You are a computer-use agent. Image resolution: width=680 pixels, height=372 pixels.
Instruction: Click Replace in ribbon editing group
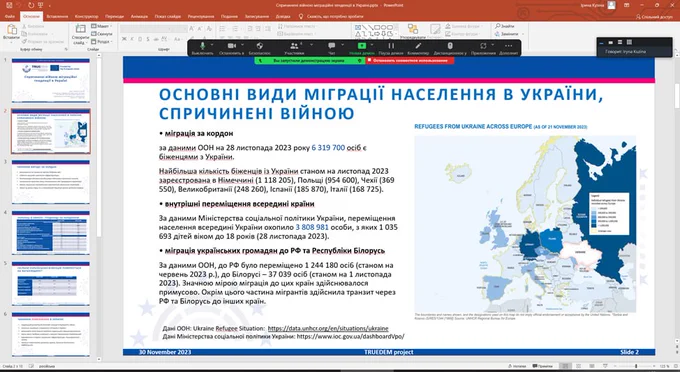pyautogui.click(x=507, y=34)
